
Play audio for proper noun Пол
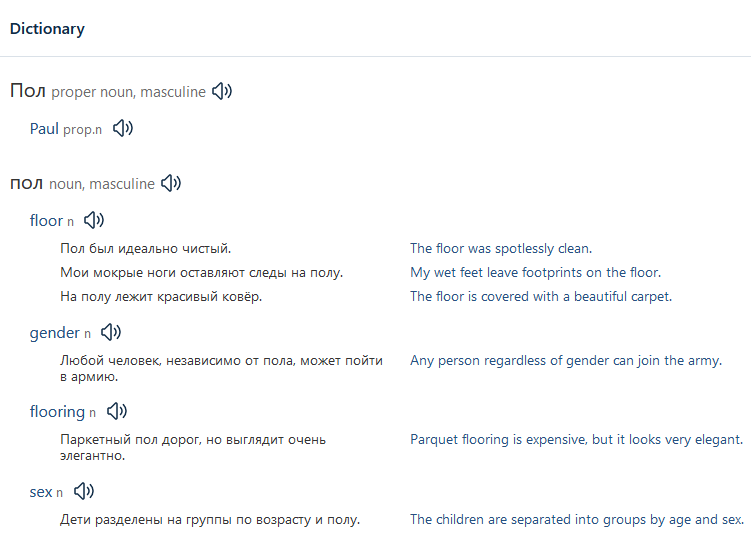point(222,91)
